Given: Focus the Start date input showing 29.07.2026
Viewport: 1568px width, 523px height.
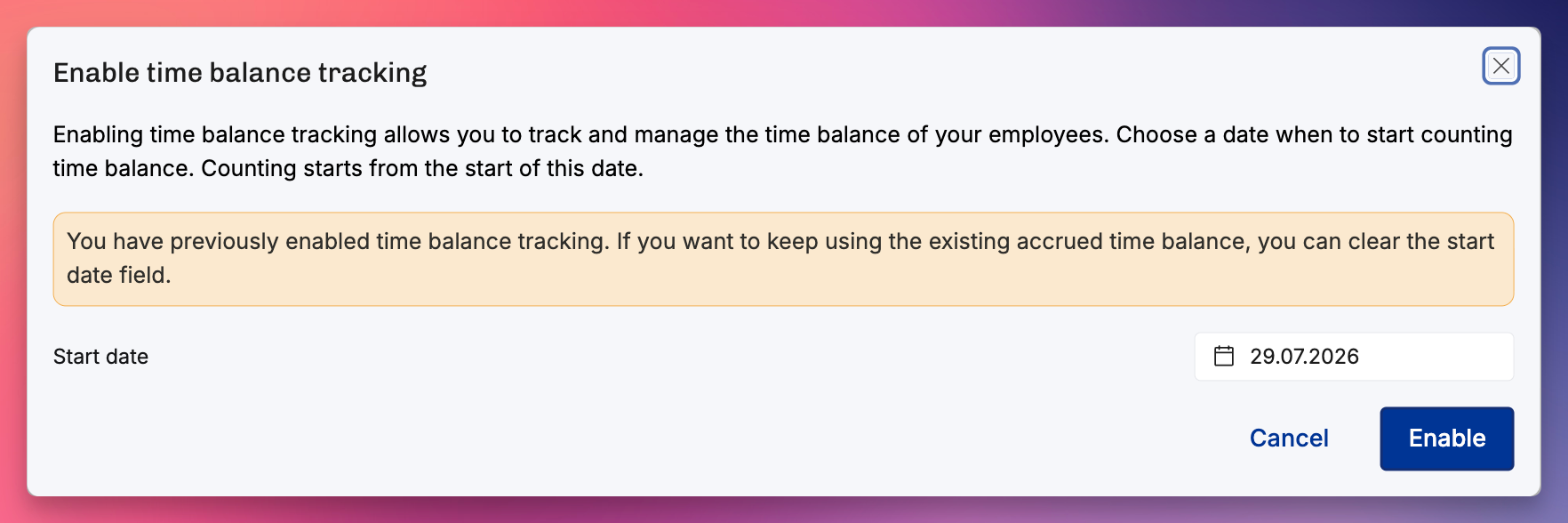Looking at the screenshot, I should tap(1354, 357).
